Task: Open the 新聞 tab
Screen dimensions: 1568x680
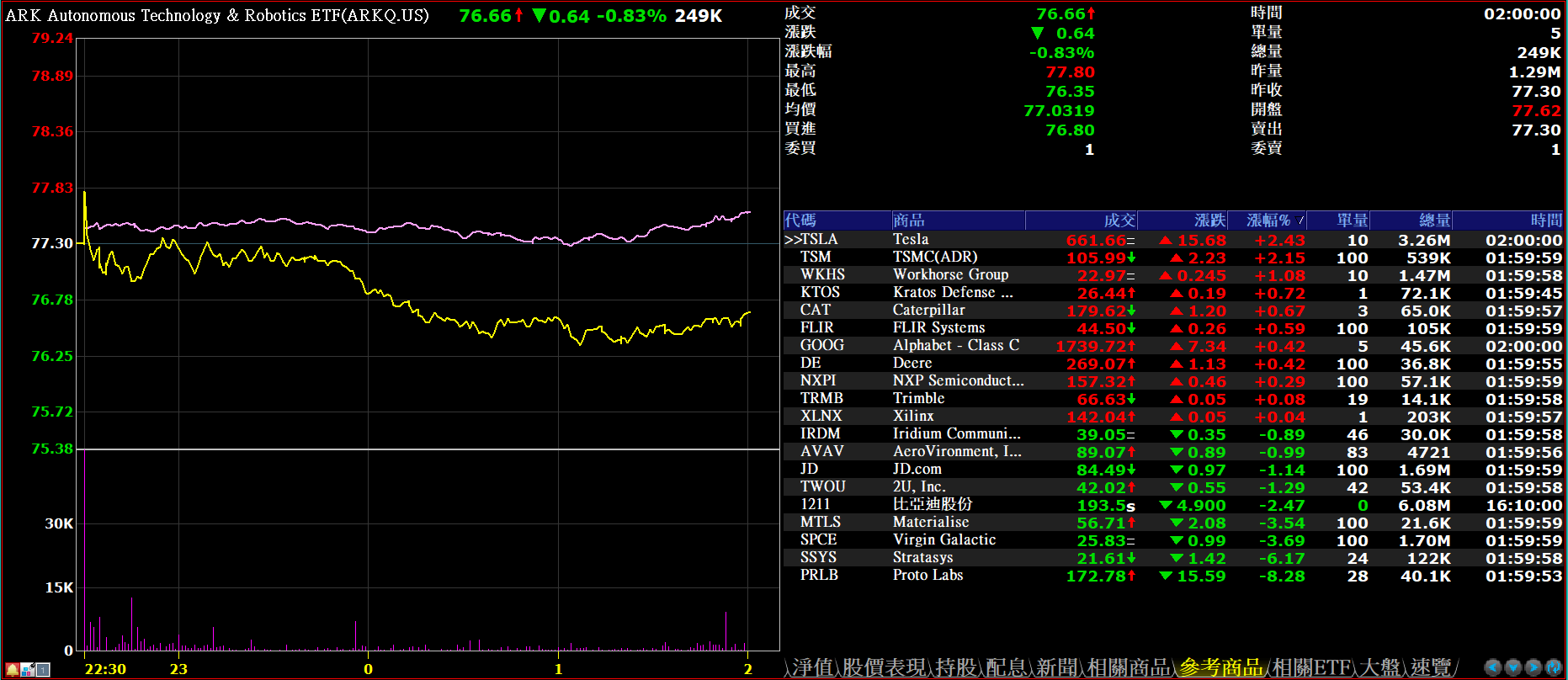Action: 1057,668
